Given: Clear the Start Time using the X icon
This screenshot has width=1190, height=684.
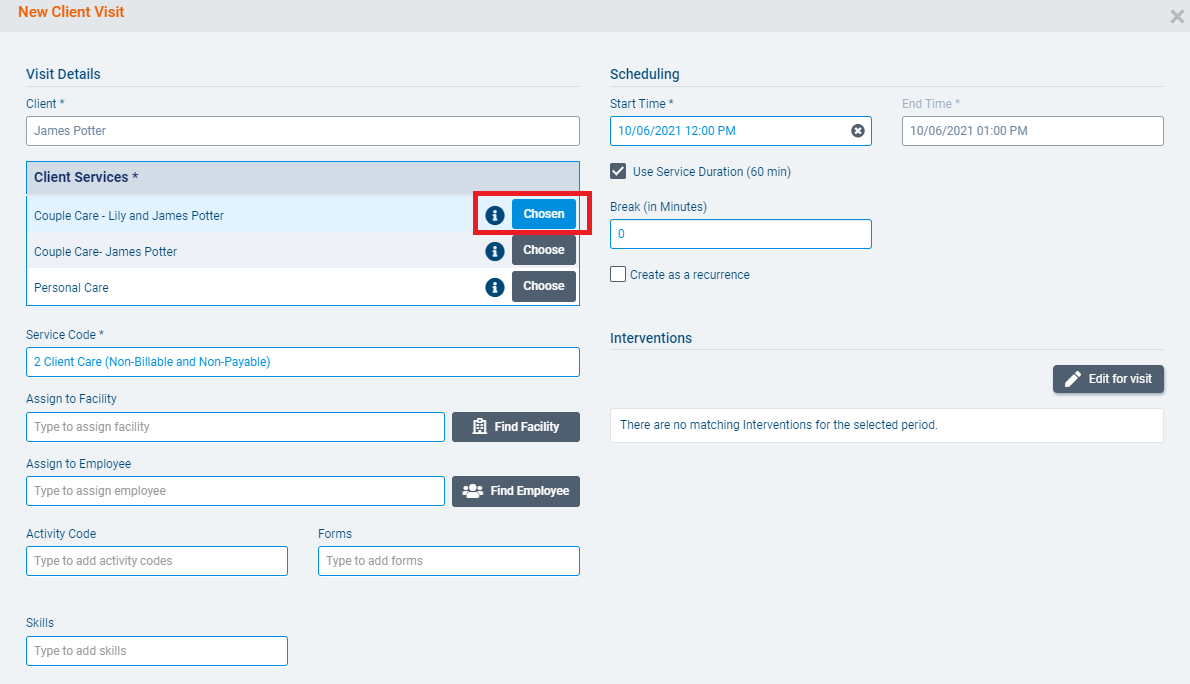Looking at the screenshot, I should (858, 130).
